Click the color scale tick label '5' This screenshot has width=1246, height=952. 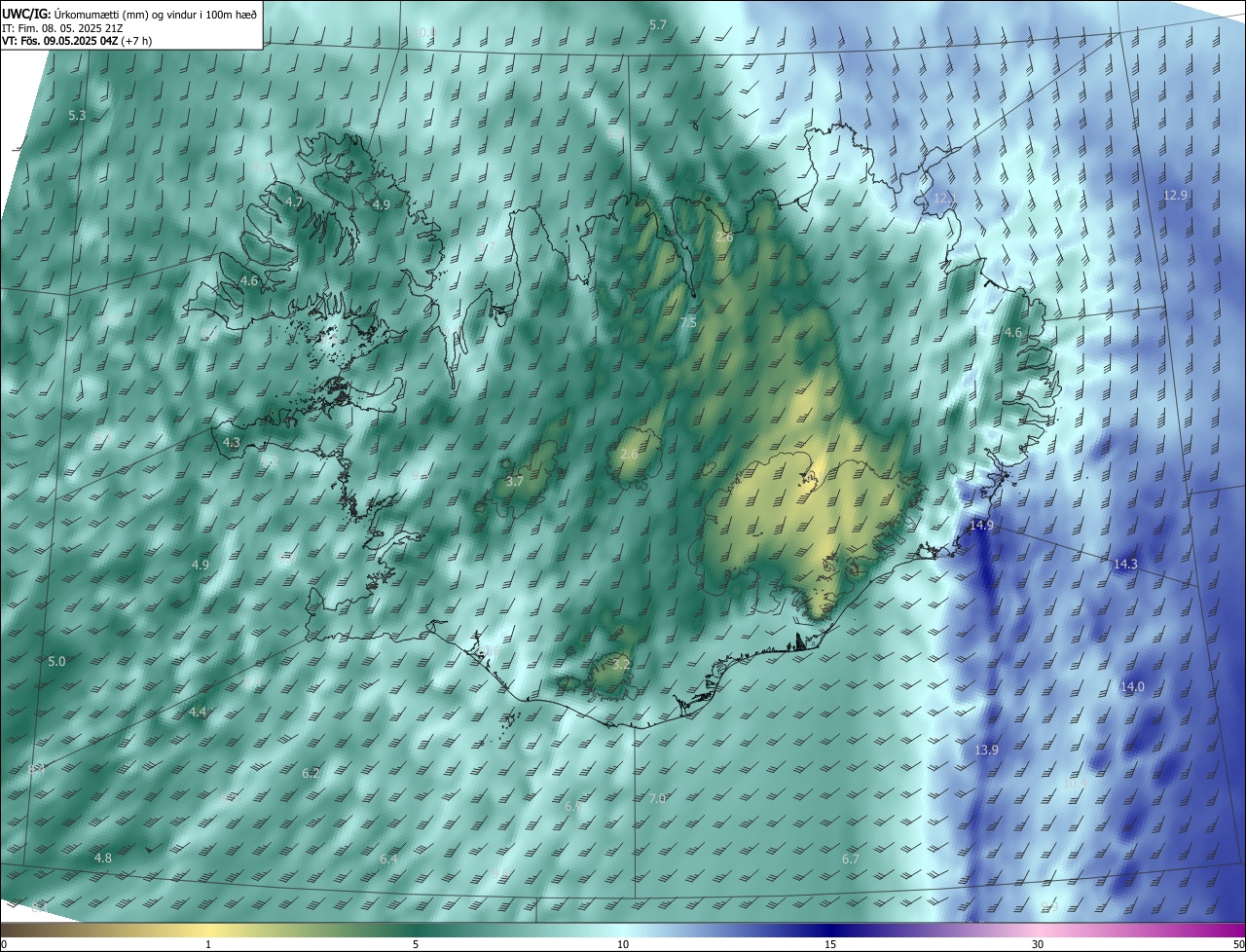[x=416, y=944]
